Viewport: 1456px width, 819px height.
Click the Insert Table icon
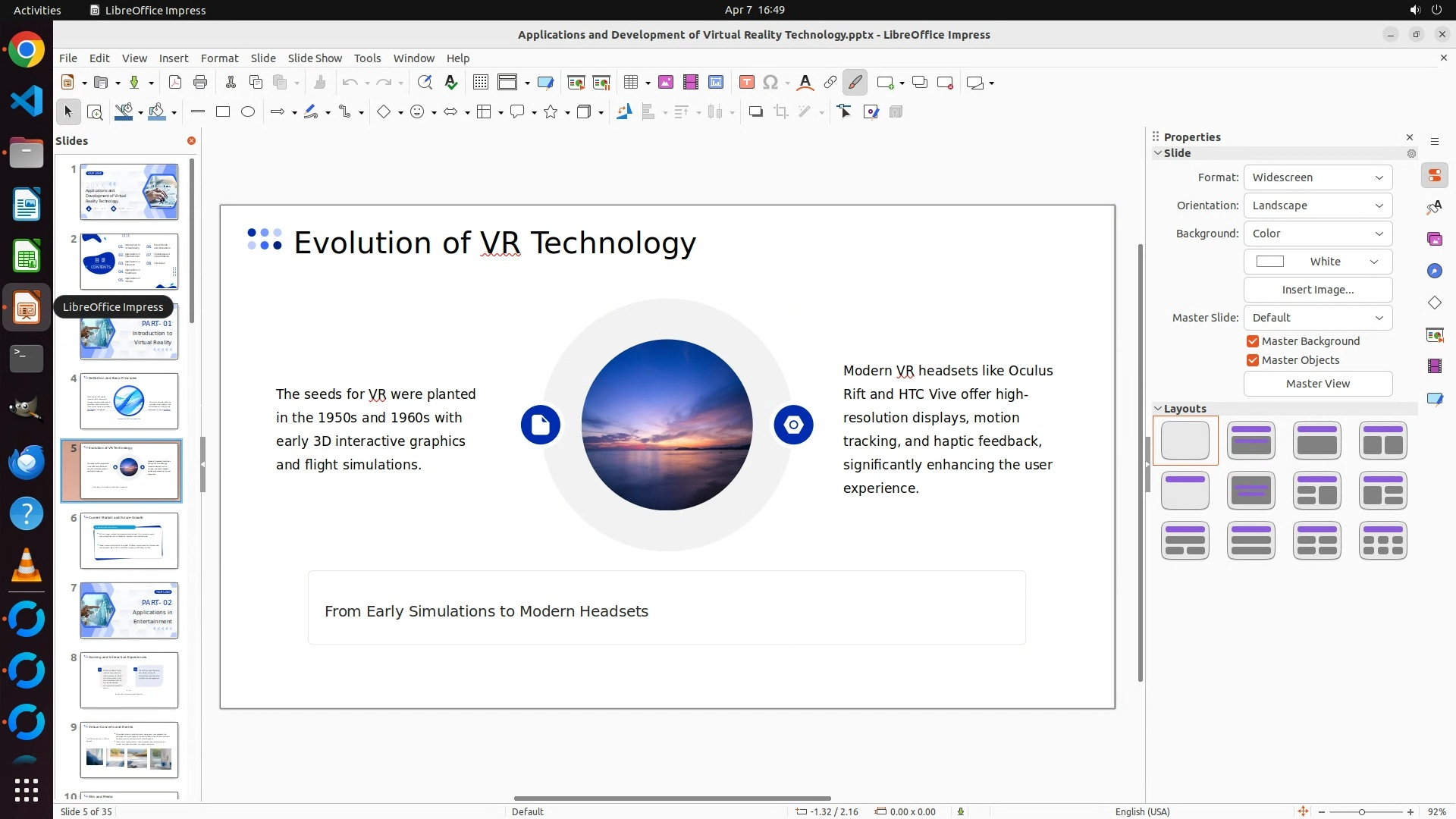pos(630,83)
